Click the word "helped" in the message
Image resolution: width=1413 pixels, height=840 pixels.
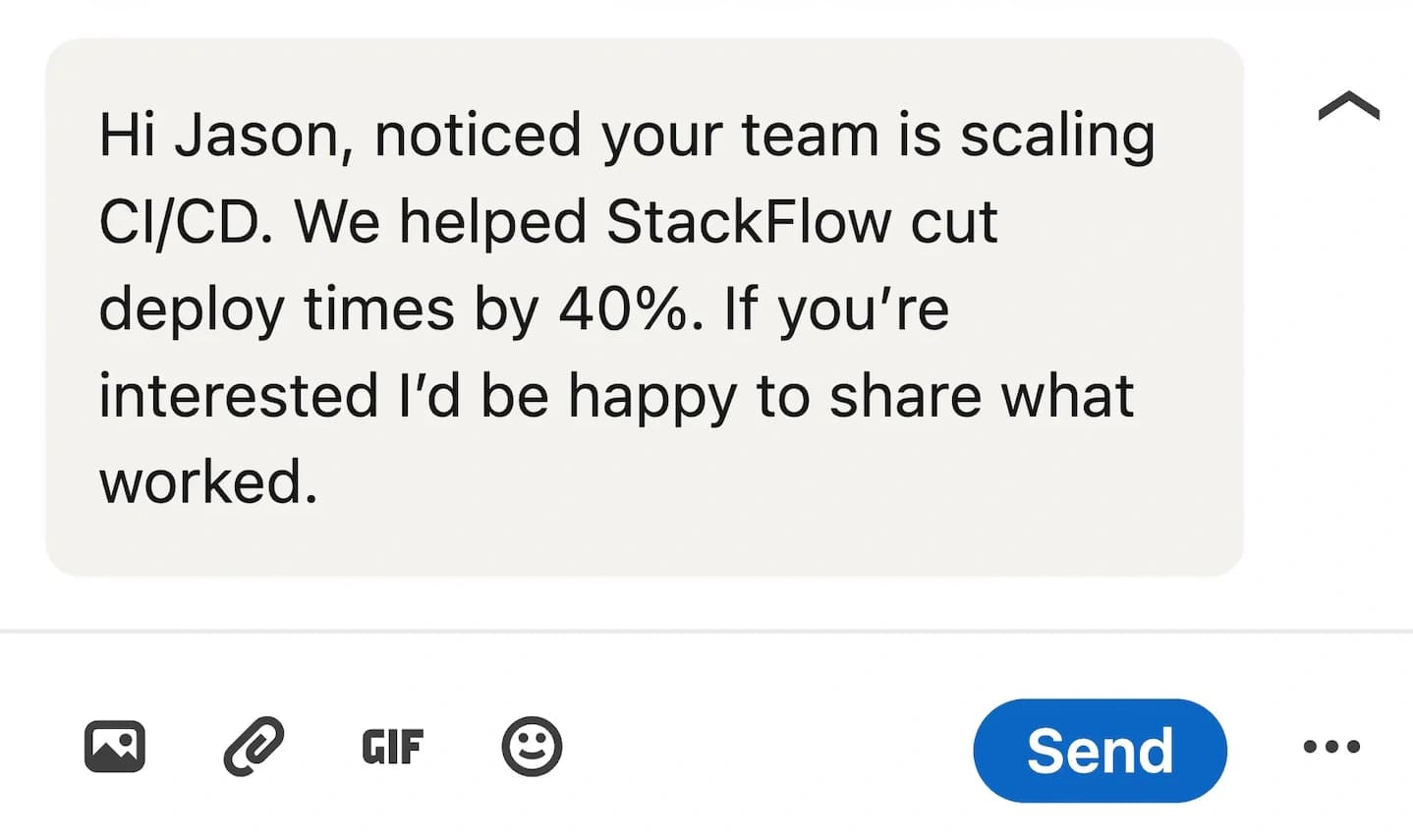(x=492, y=222)
